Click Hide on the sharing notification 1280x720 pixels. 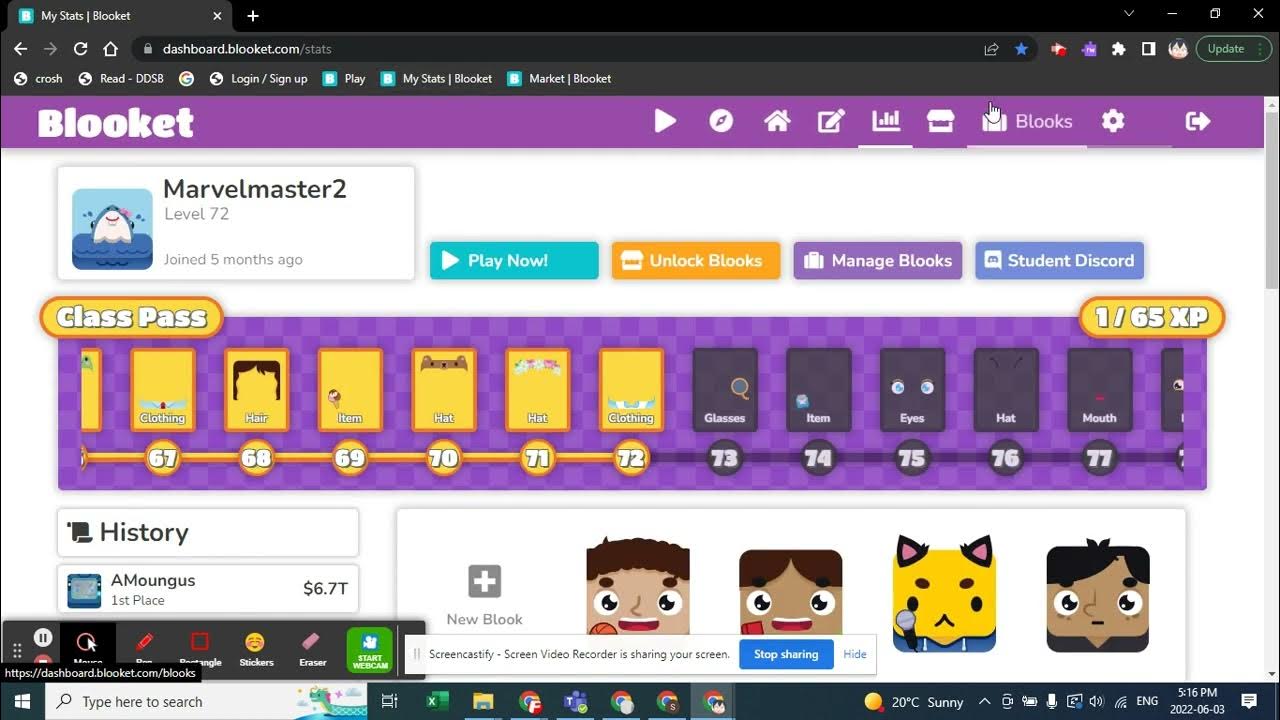pyautogui.click(x=855, y=654)
